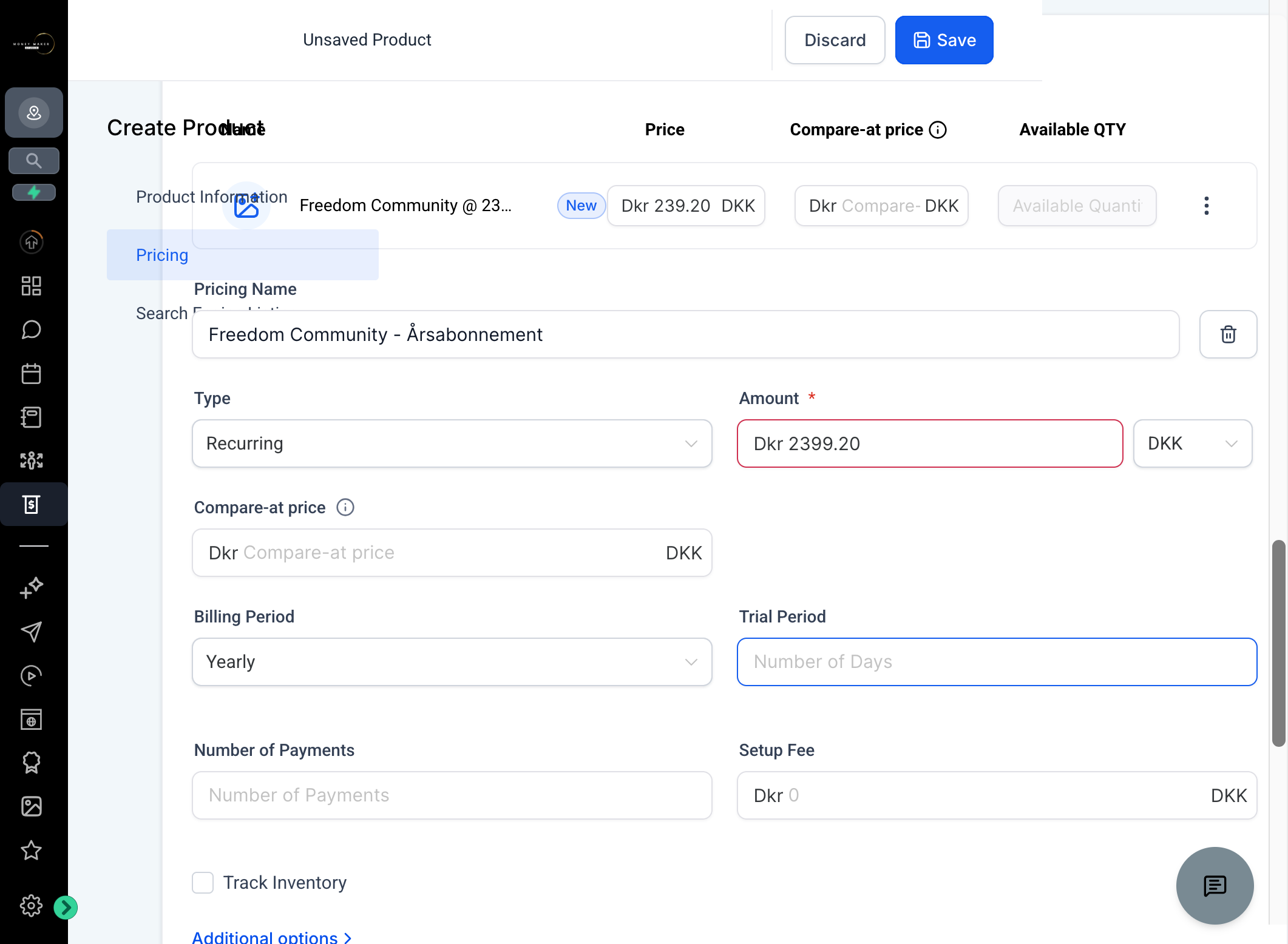
Task: Click the Money Maker logo at top left
Action: 34,44
